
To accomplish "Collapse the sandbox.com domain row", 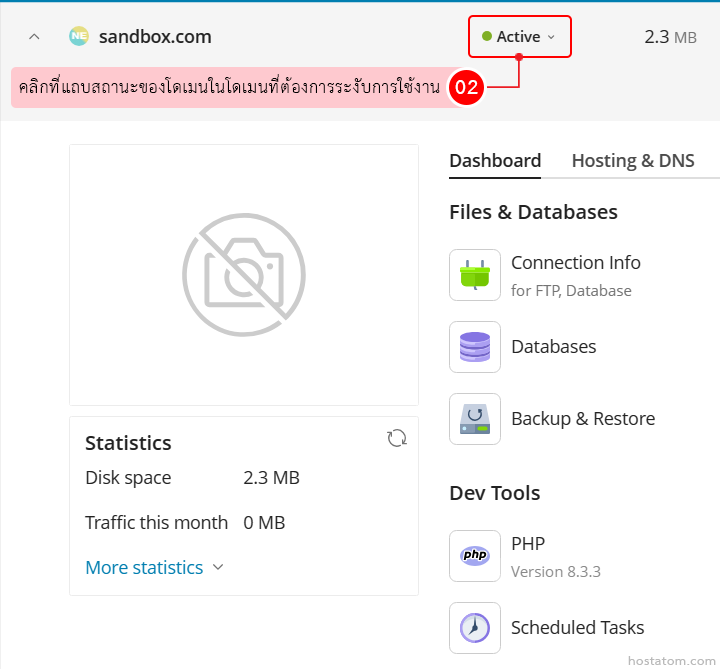I will click(x=34, y=37).
